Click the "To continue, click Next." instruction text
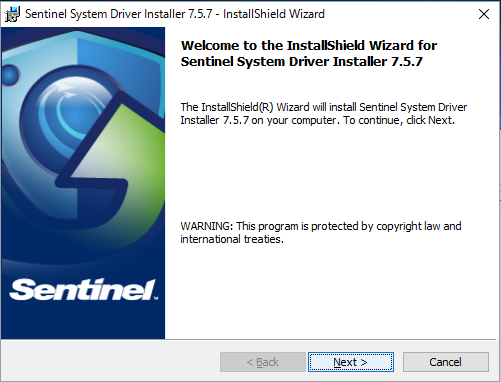Image resolution: width=501 pixels, height=382 pixels. 399,120
